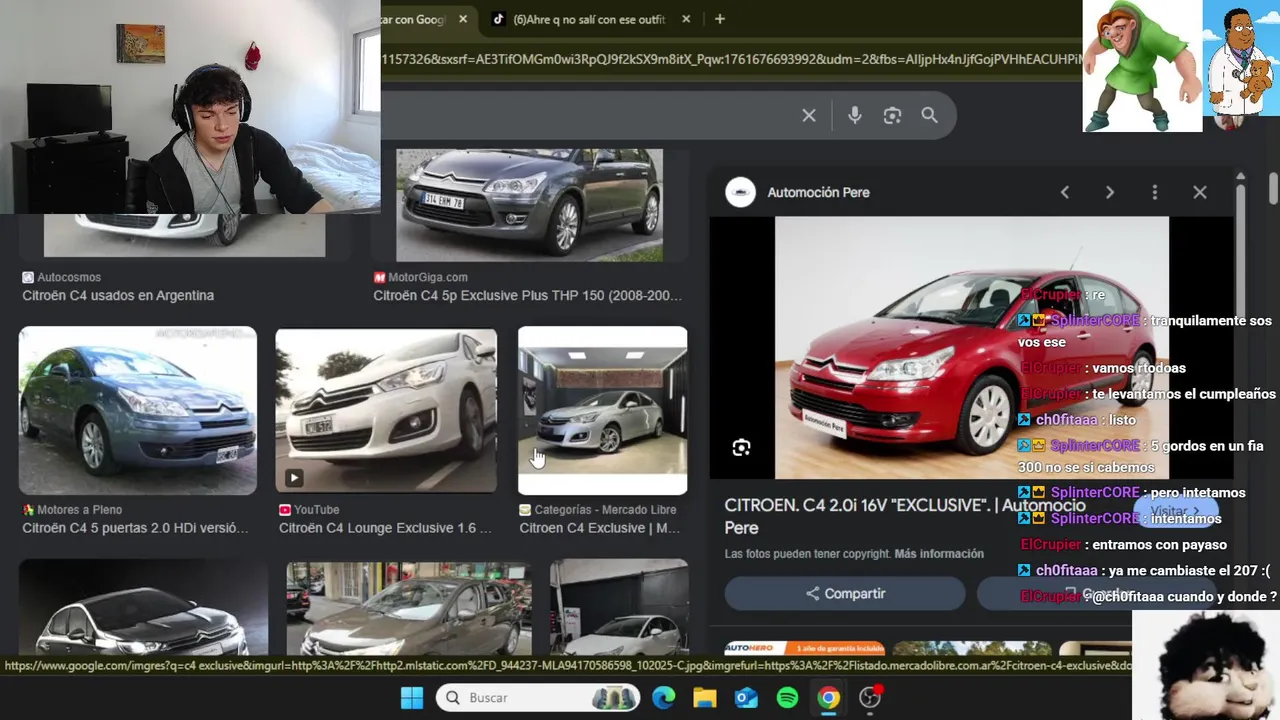
Task: Open a new browser tab
Action: pyautogui.click(x=719, y=19)
